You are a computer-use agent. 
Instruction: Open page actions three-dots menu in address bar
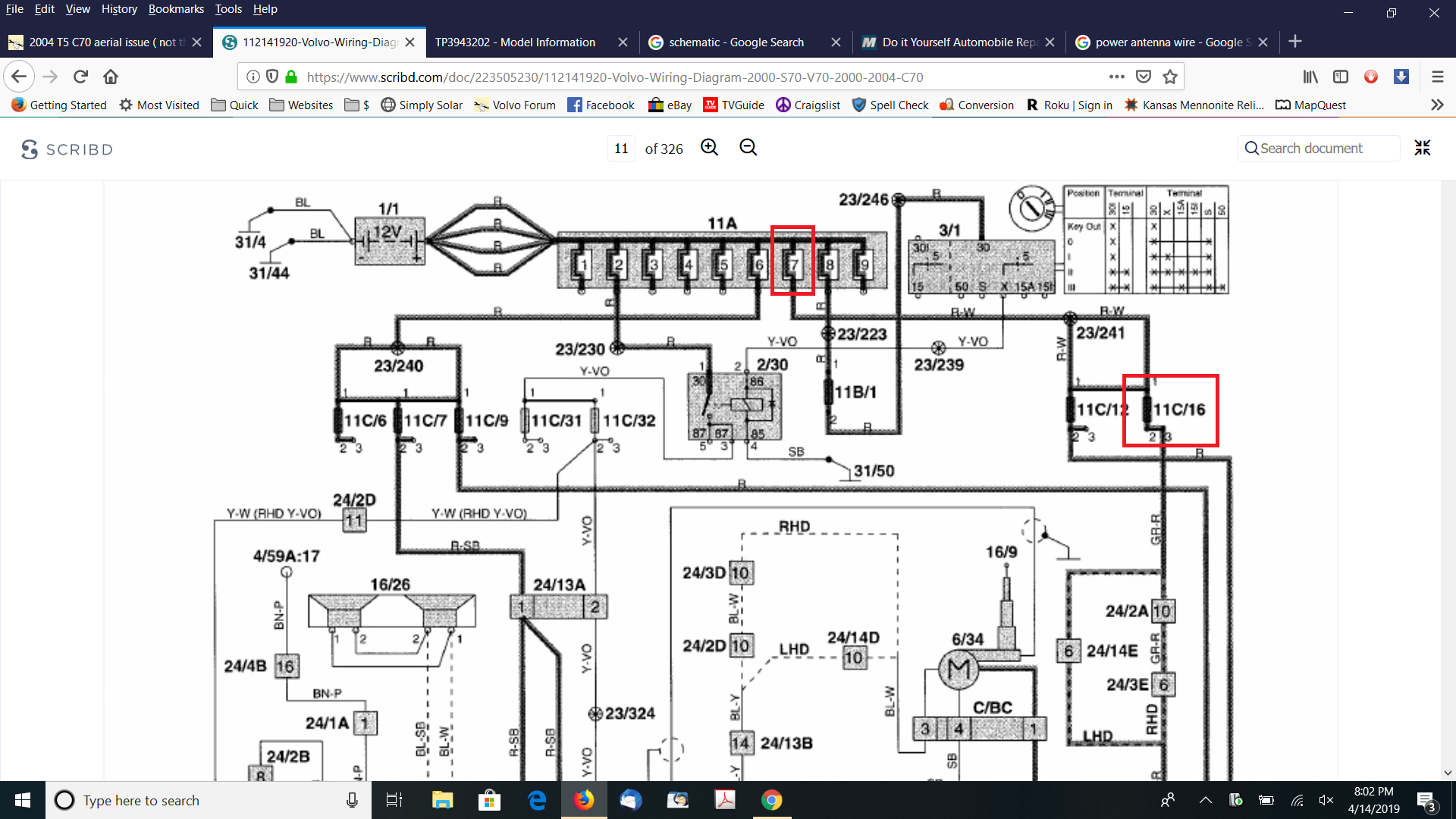click(x=1116, y=77)
